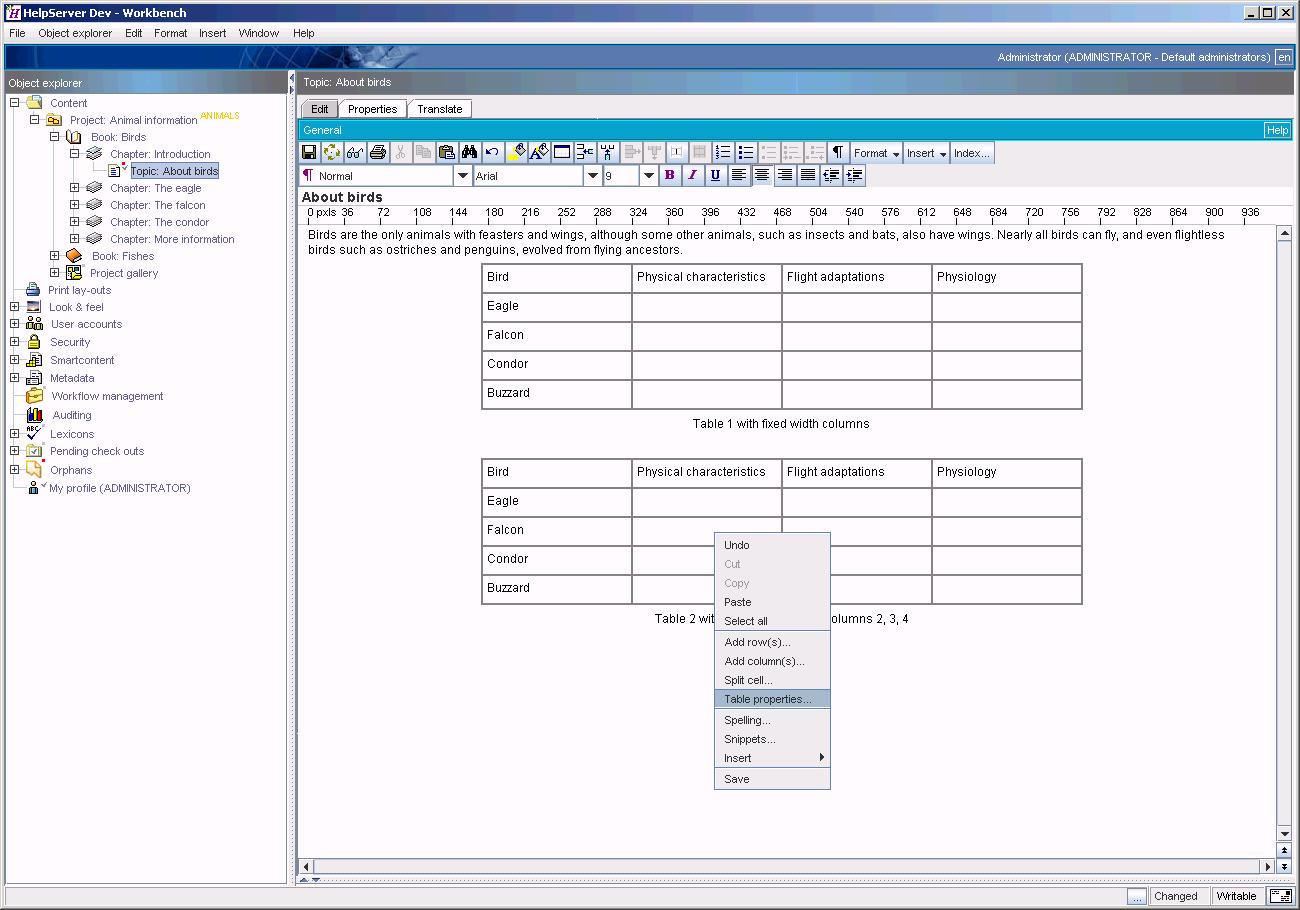Open Find using the binoculars icon
The height and width of the screenshot is (910, 1300).
pos(469,153)
